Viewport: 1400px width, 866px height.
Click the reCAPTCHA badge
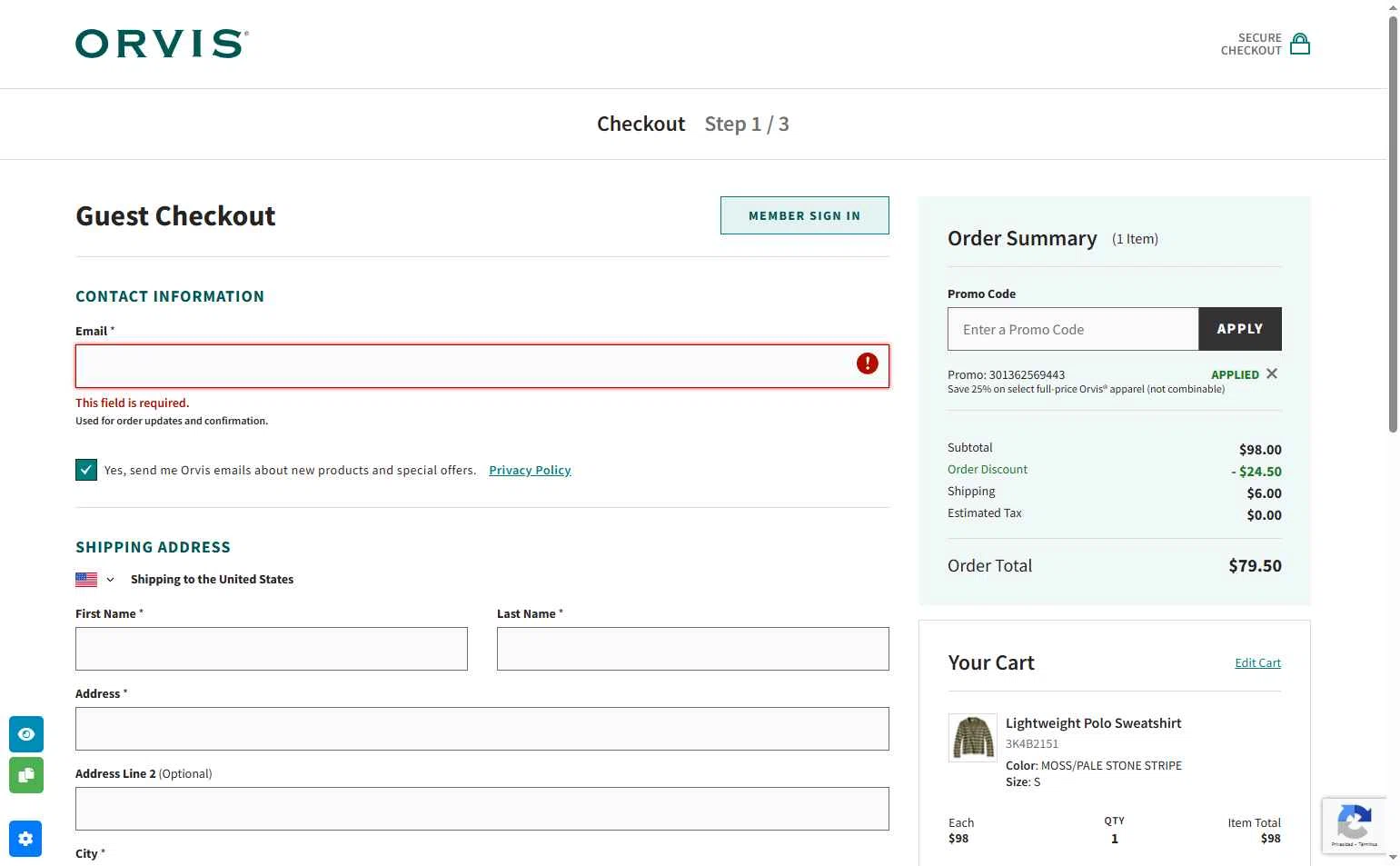tap(1354, 826)
